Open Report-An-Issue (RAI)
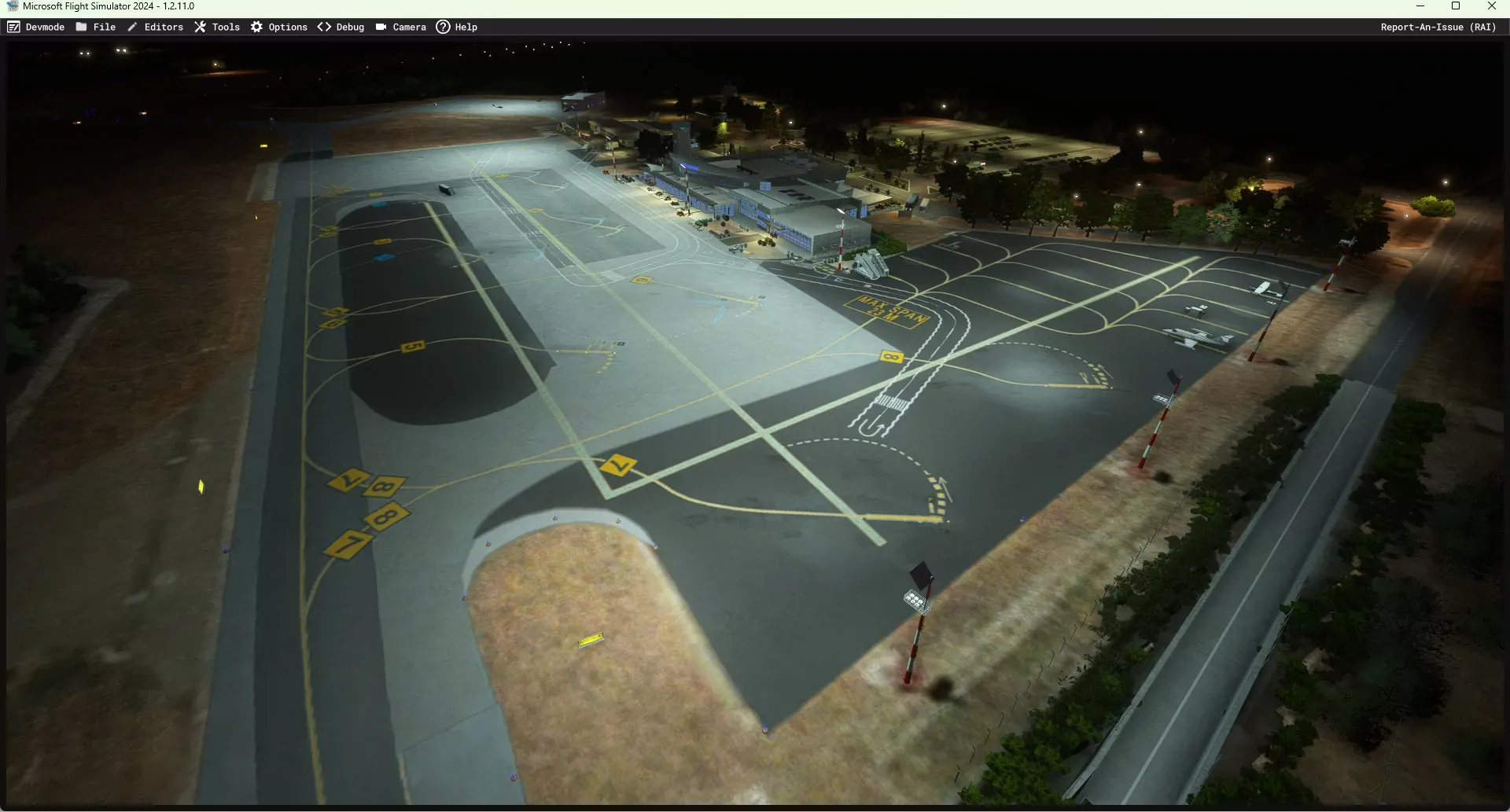The width and height of the screenshot is (1510, 812). point(1438,27)
